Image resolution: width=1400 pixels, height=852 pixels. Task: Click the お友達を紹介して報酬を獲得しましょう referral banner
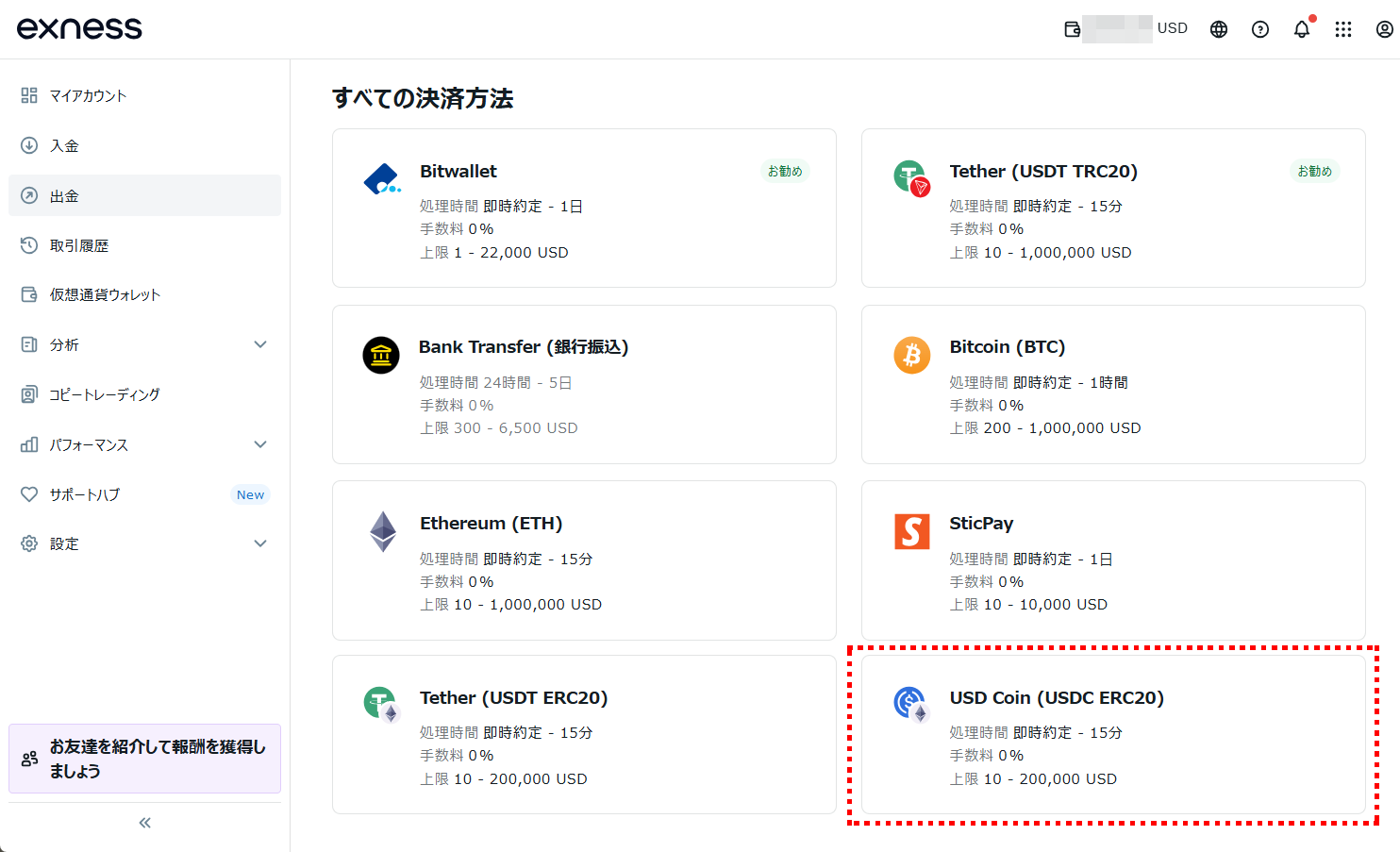144,759
